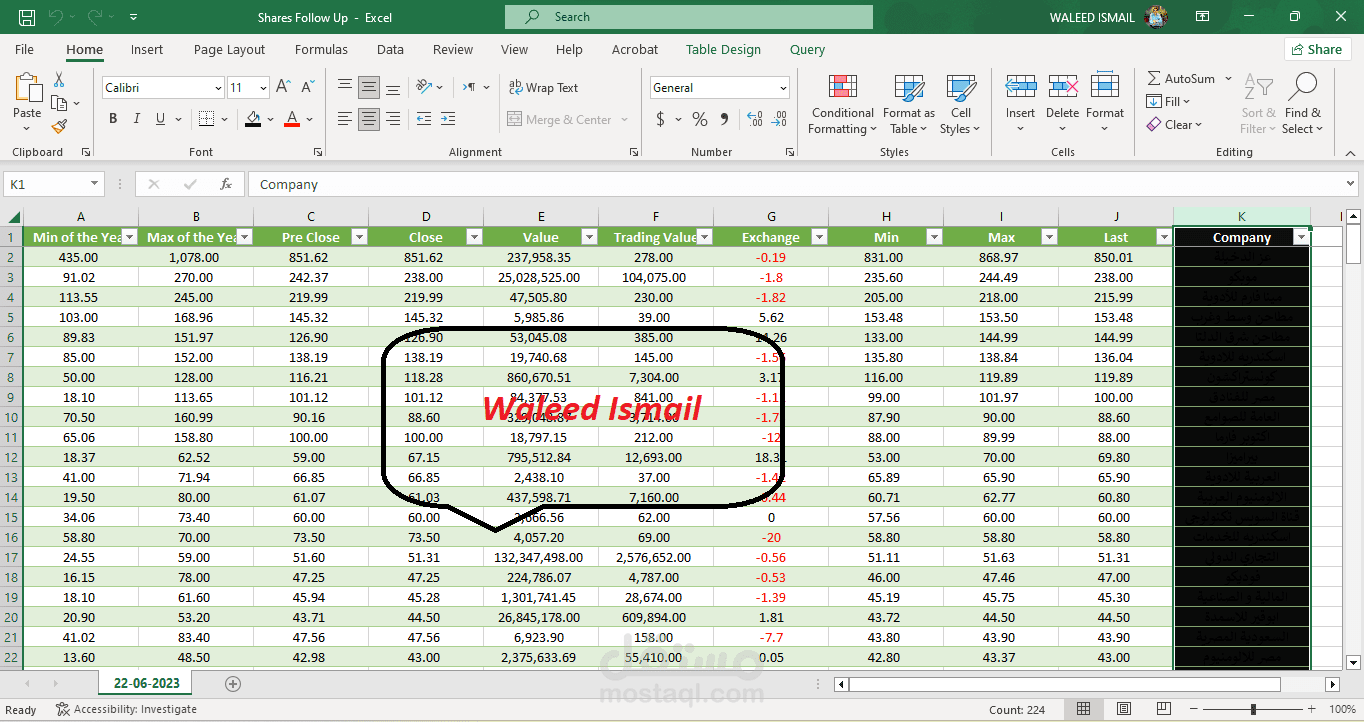Click the Save icon in title bar

coord(27,17)
